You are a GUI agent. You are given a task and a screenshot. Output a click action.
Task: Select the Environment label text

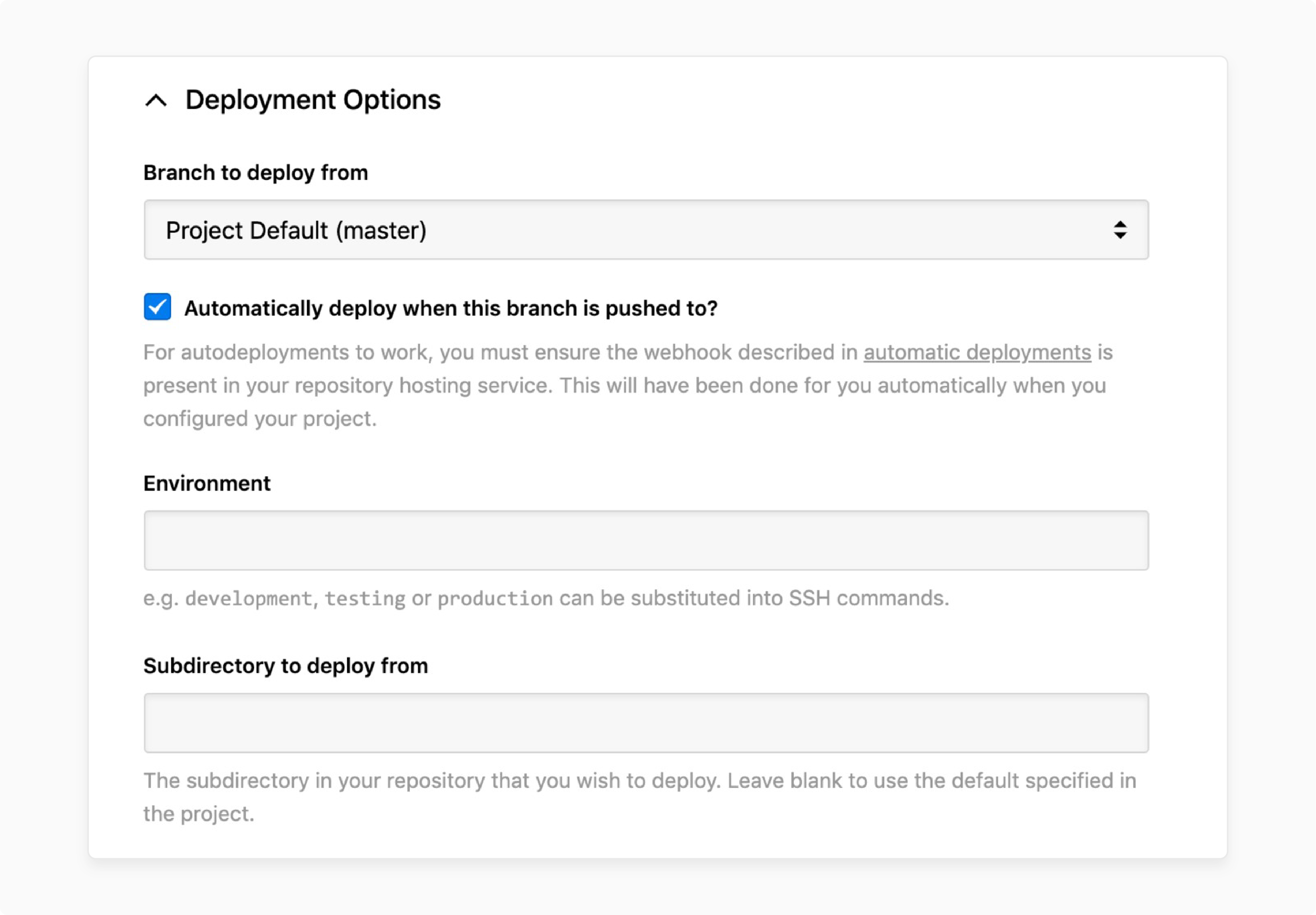point(207,483)
